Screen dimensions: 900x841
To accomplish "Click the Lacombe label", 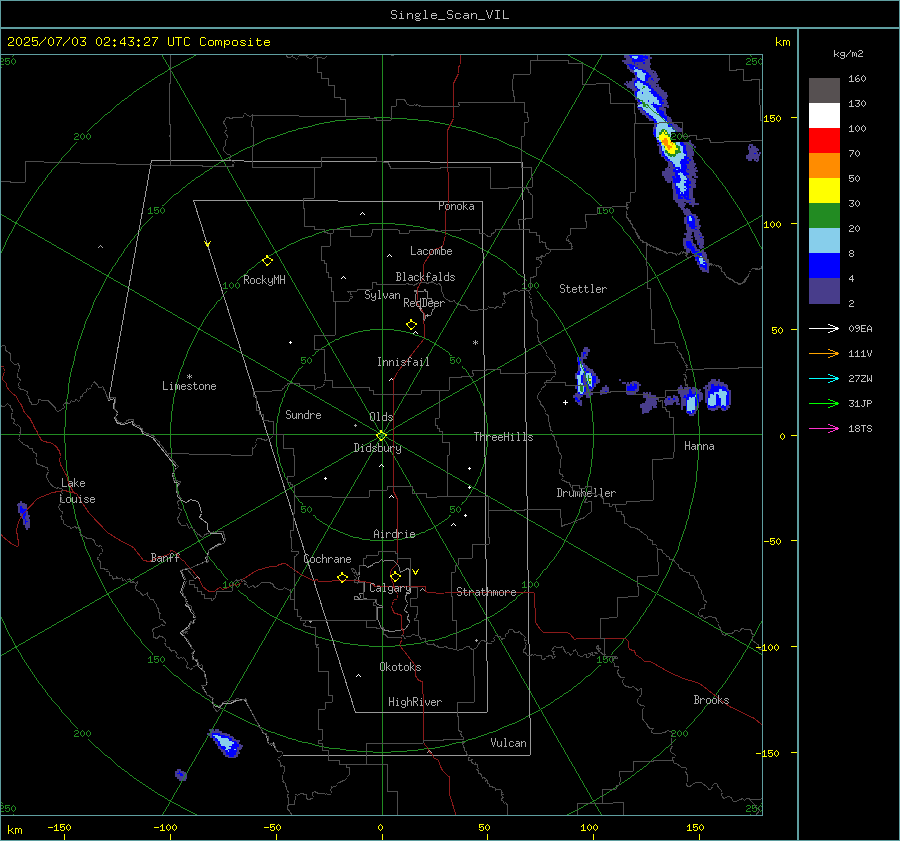I will pyautogui.click(x=431, y=251).
